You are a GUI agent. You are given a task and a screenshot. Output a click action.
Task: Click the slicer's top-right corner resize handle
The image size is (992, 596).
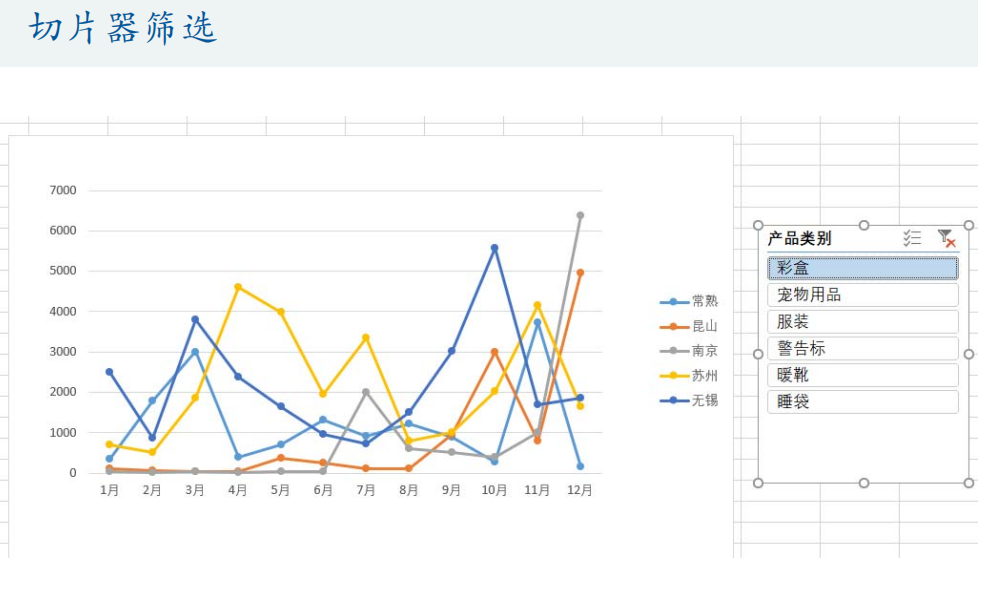pos(968,226)
